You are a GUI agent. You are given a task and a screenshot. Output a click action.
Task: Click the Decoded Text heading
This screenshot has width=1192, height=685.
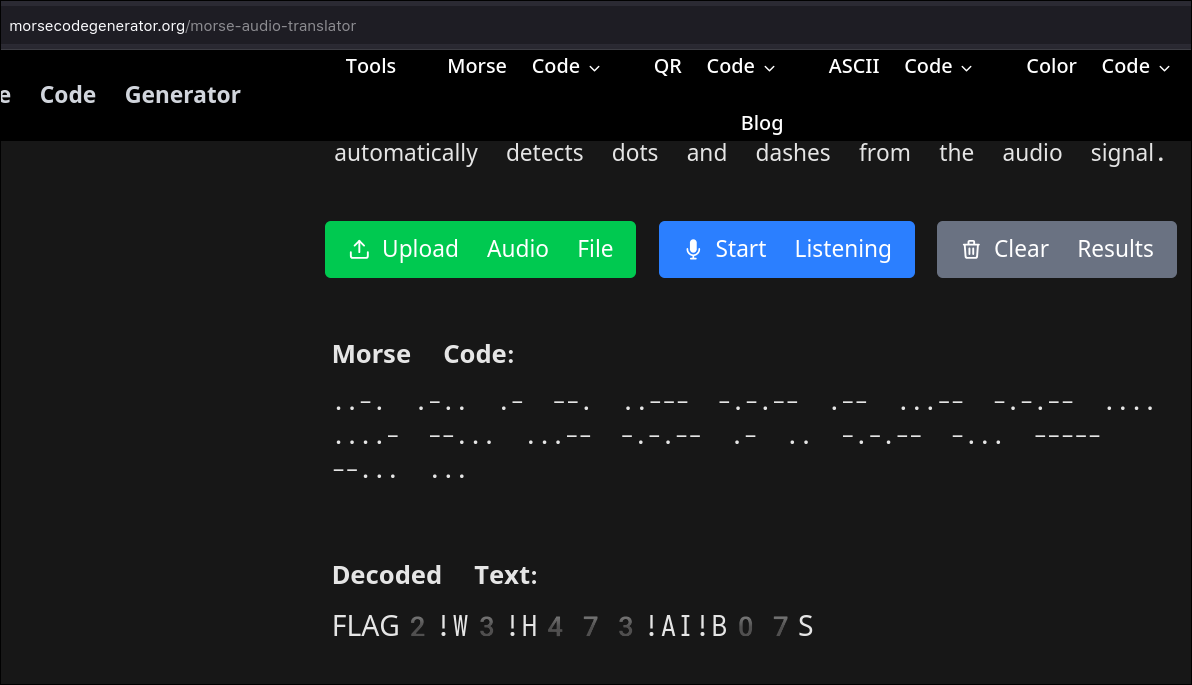[434, 575]
